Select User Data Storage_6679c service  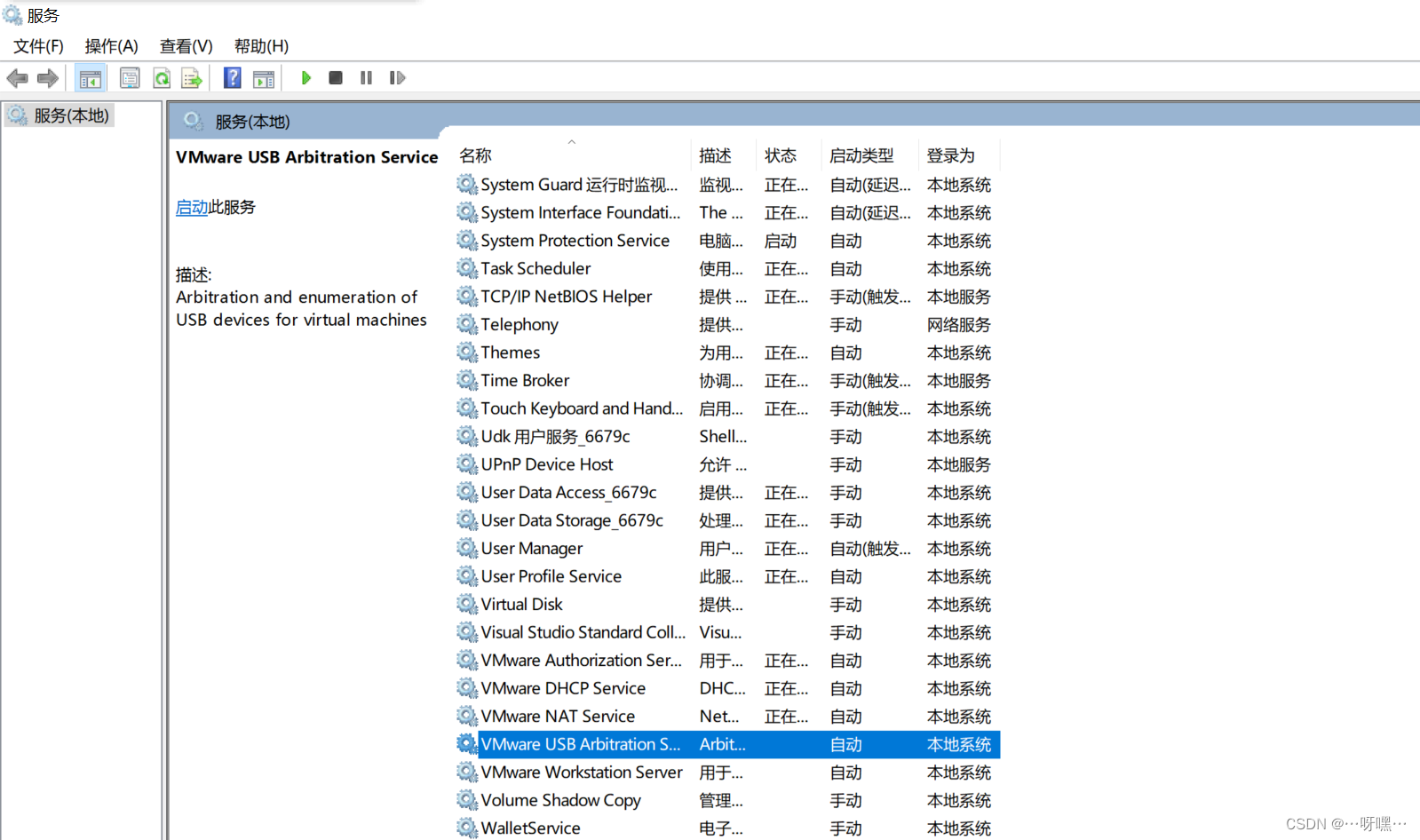coord(728,520)
